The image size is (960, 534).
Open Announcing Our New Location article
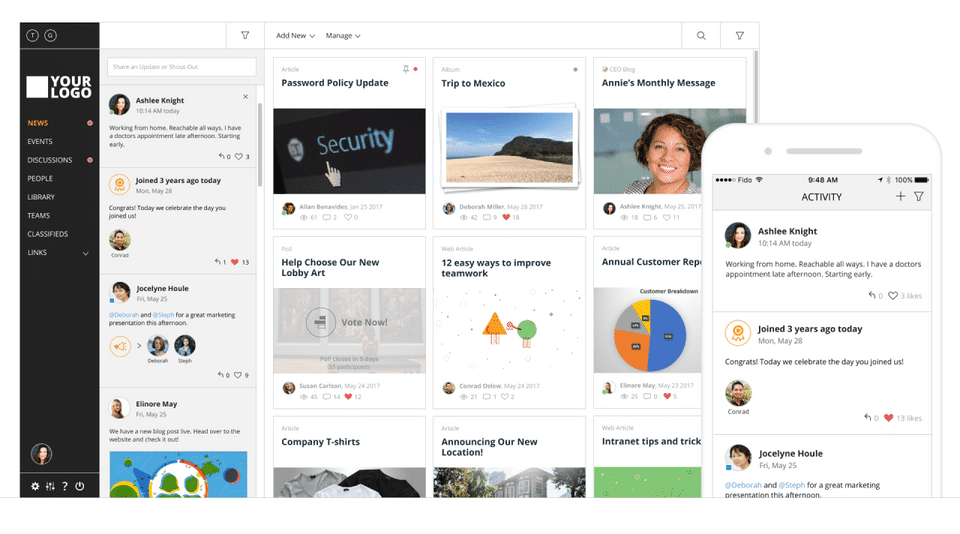[489, 447]
